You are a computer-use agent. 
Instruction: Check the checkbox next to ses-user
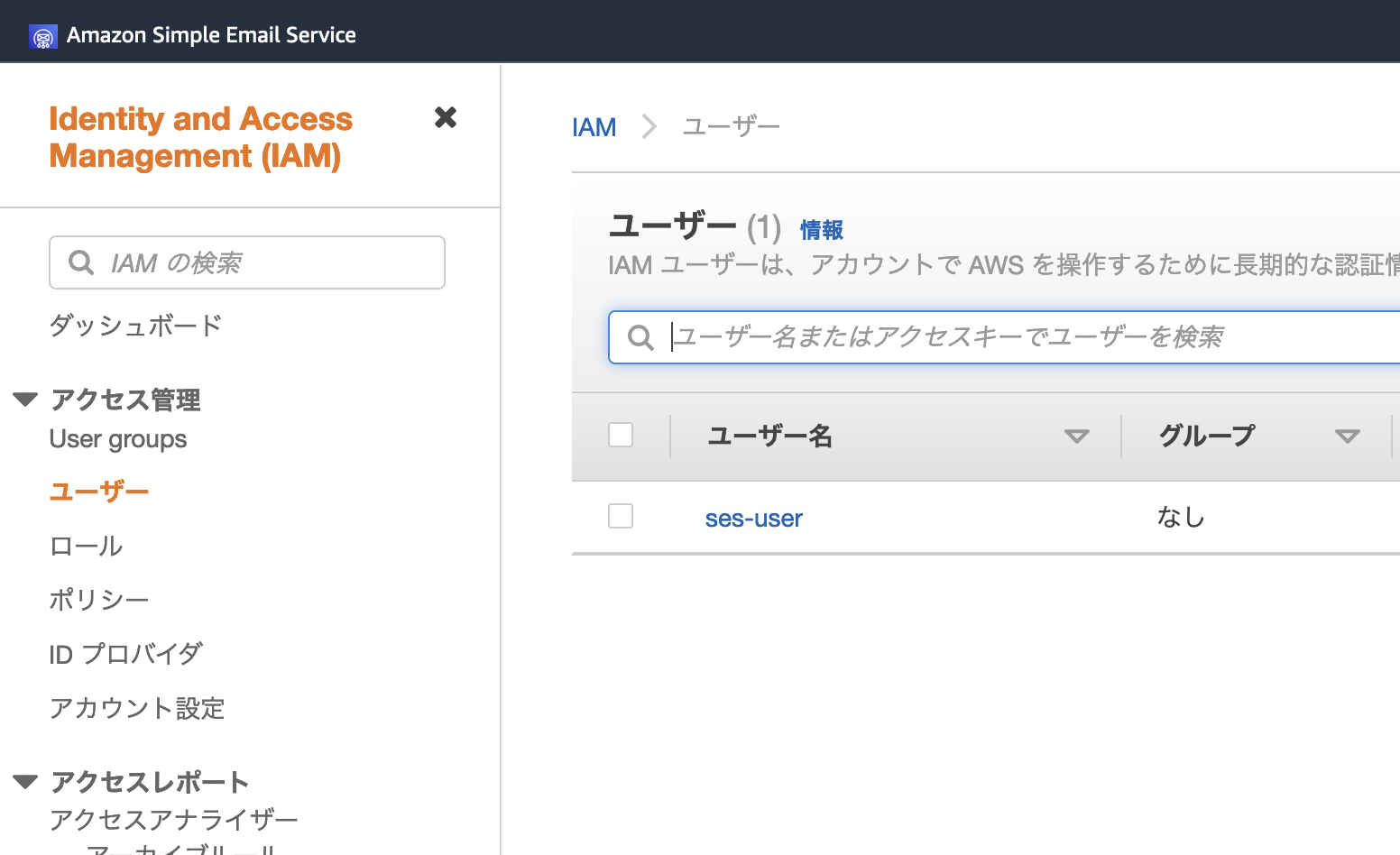621,516
